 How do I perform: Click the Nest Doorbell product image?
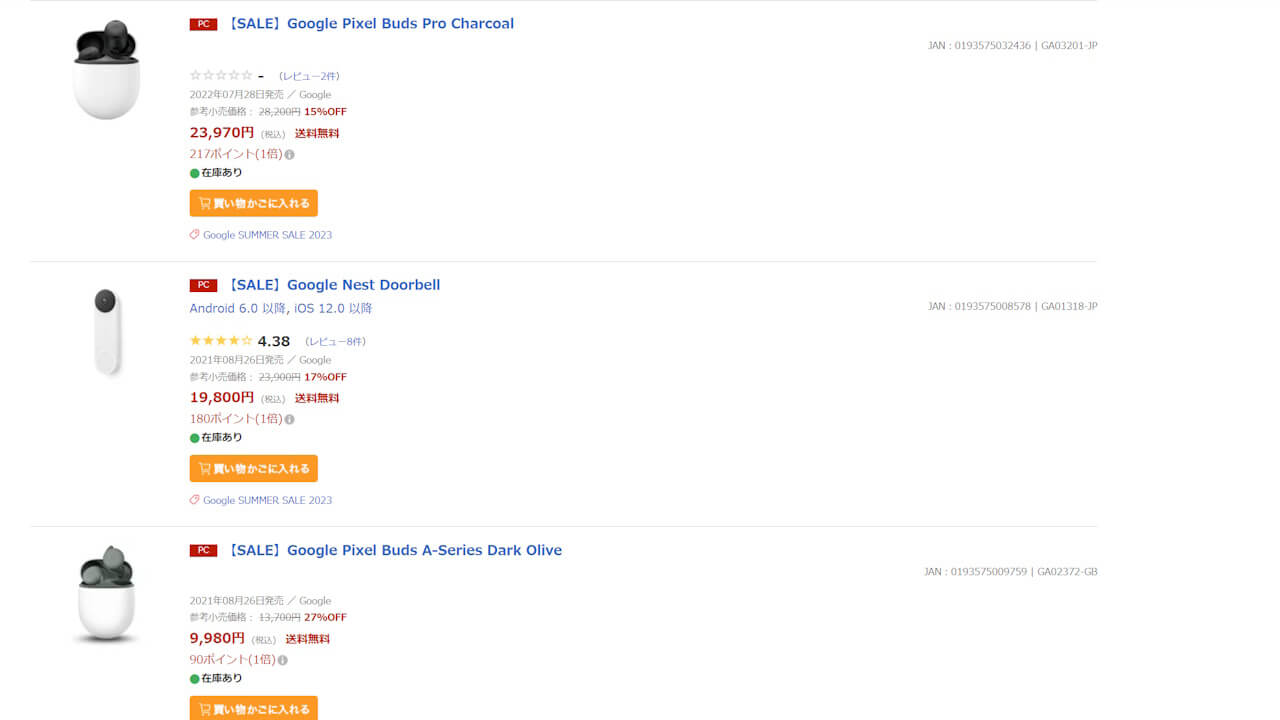pyautogui.click(x=106, y=332)
